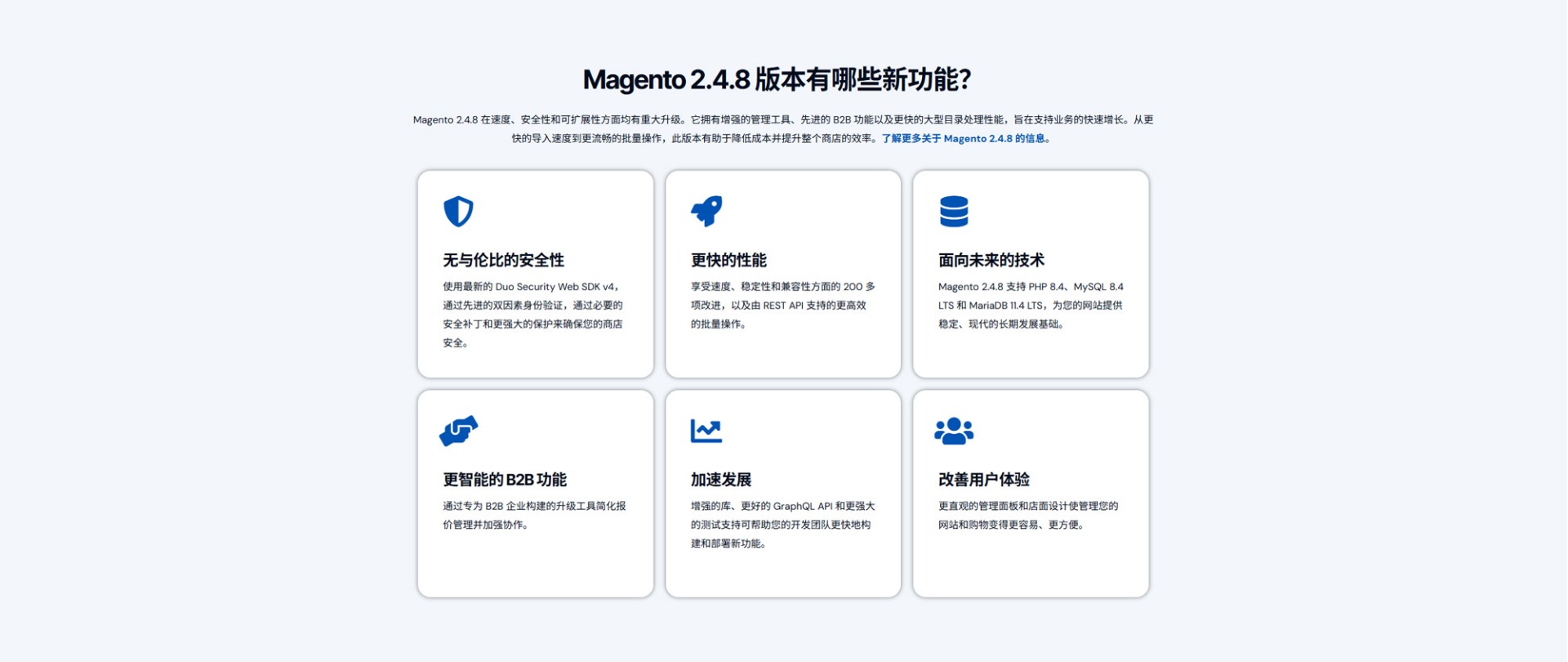
Task: Select the 更快的性能 heading
Action: tap(728, 260)
